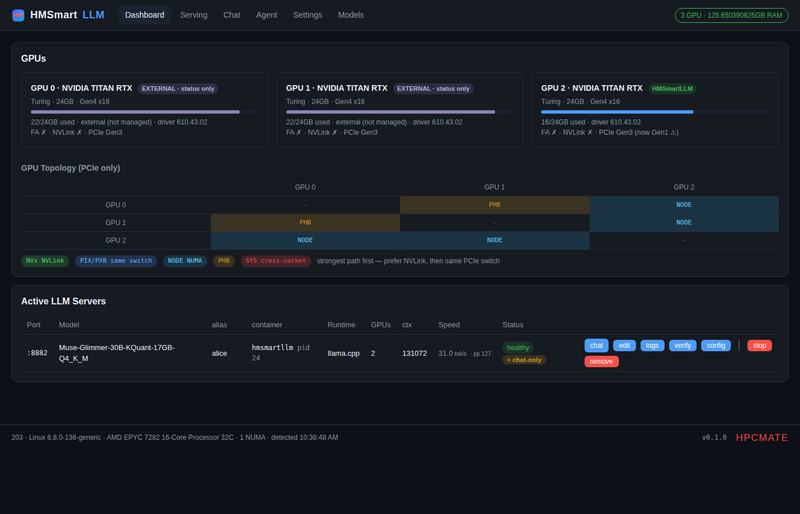Click the PHB cell in GPU 0 row
The image size is (800, 514).
[494, 205]
